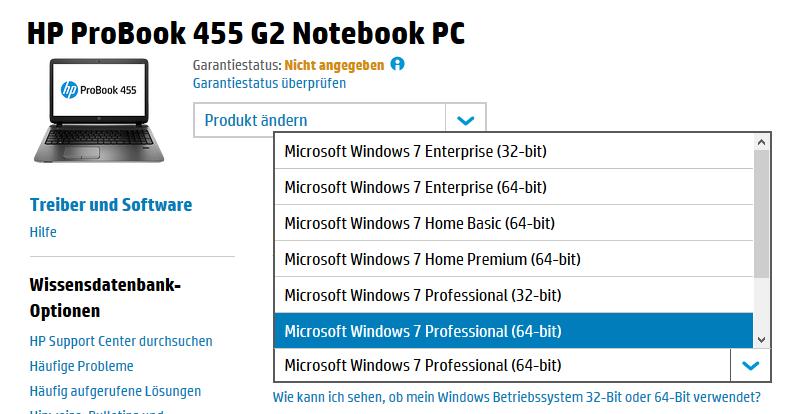The image size is (808, 414).
Task: Collapse the operating system dropdown chevron
Action: click(x=750, y=366)
